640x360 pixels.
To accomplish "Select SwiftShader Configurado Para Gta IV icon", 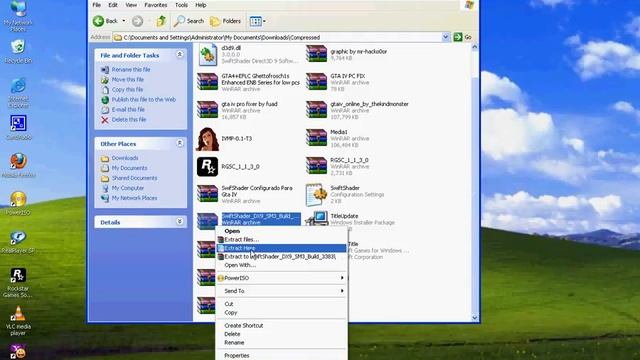I will [207, 194].
